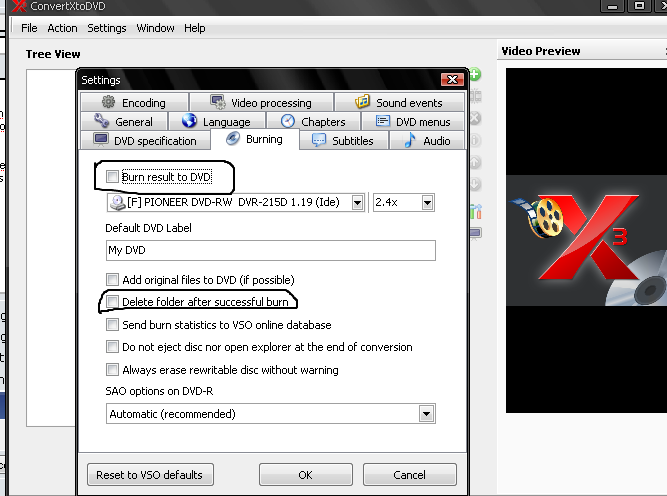Click the monitor preview icon in side toolbar
Screen dimensions: 667x496
(x=475, y=234)
